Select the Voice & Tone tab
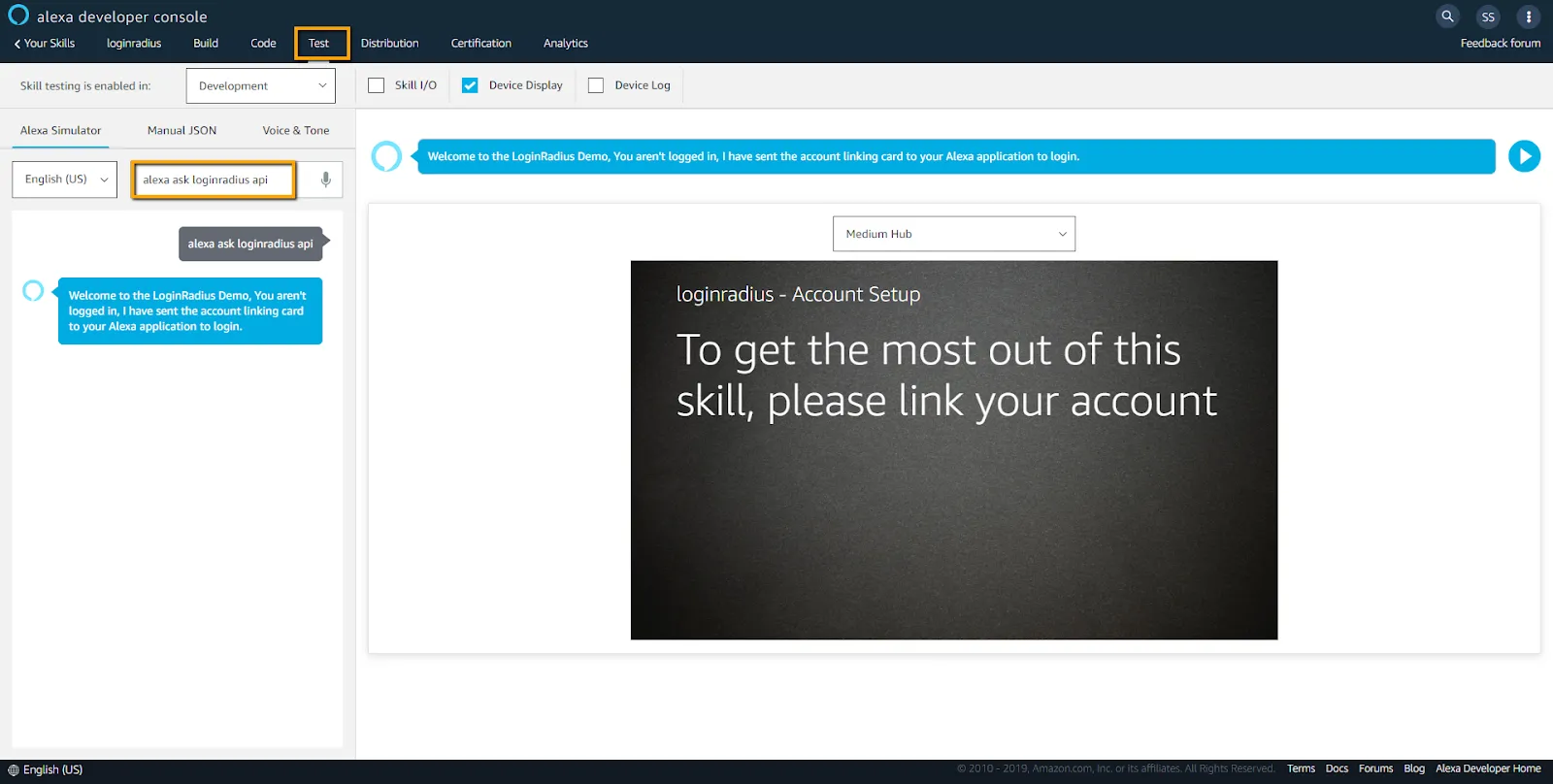Image resolution: width=1553 pixels, height=784 pixels. [296, 130]
